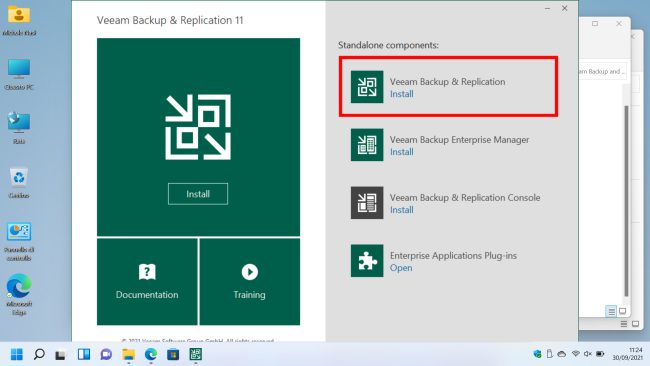The width and height of the screenshot is (650, 366).
Task: Open Microsoft Store from the taskbar
Action: pos(173,354)
